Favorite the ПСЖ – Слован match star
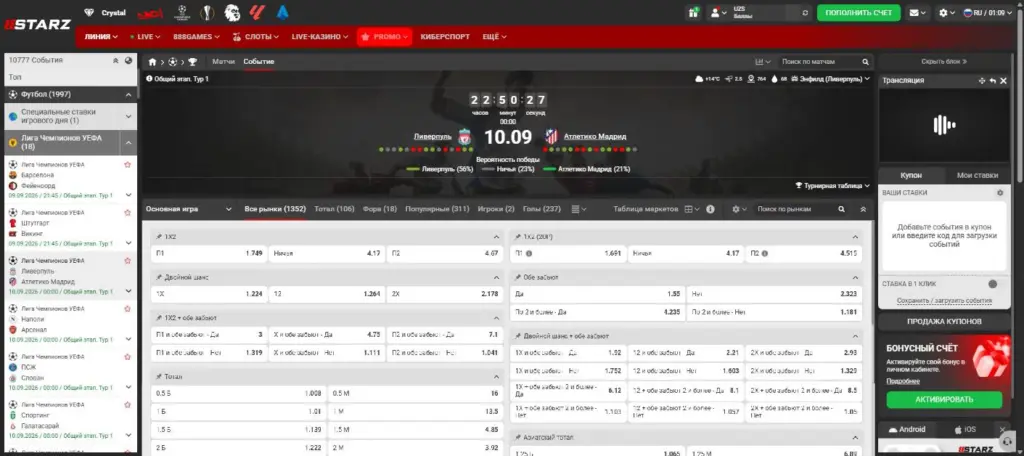The width and height of the screenshot is (1024, 456). [x=127, y=356]
